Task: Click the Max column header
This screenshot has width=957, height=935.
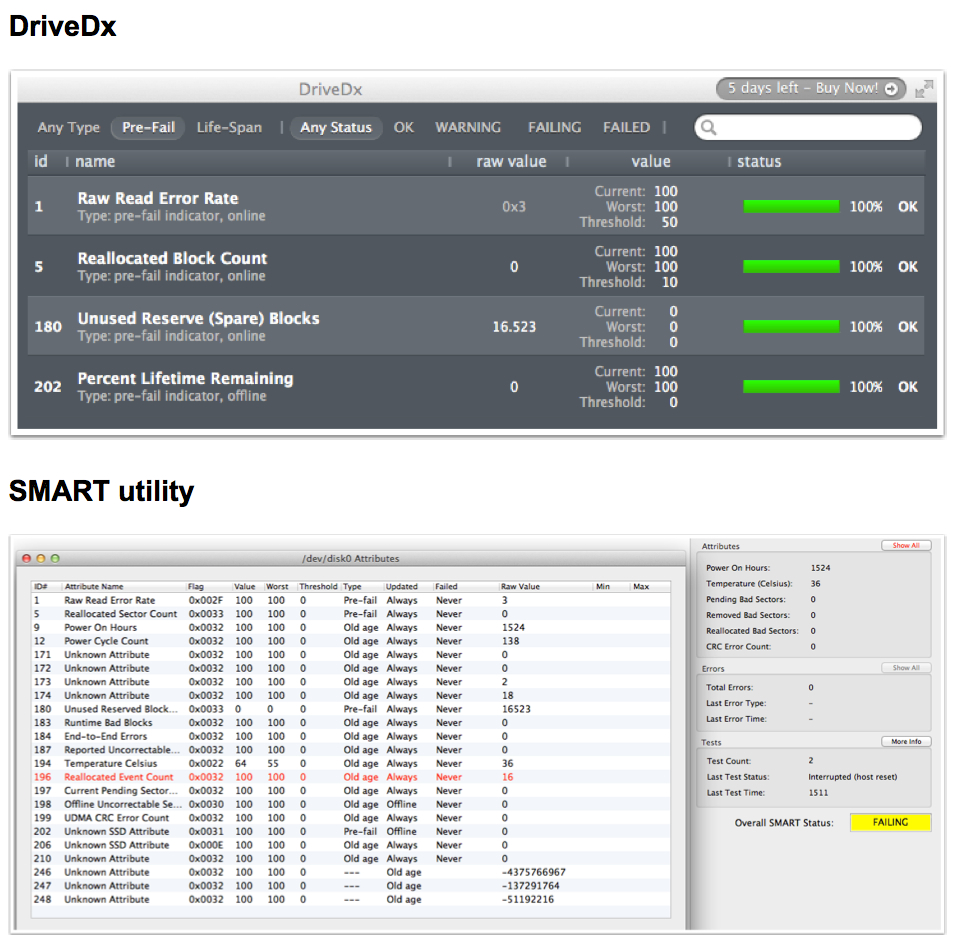Action: click(x=641, y=586)
